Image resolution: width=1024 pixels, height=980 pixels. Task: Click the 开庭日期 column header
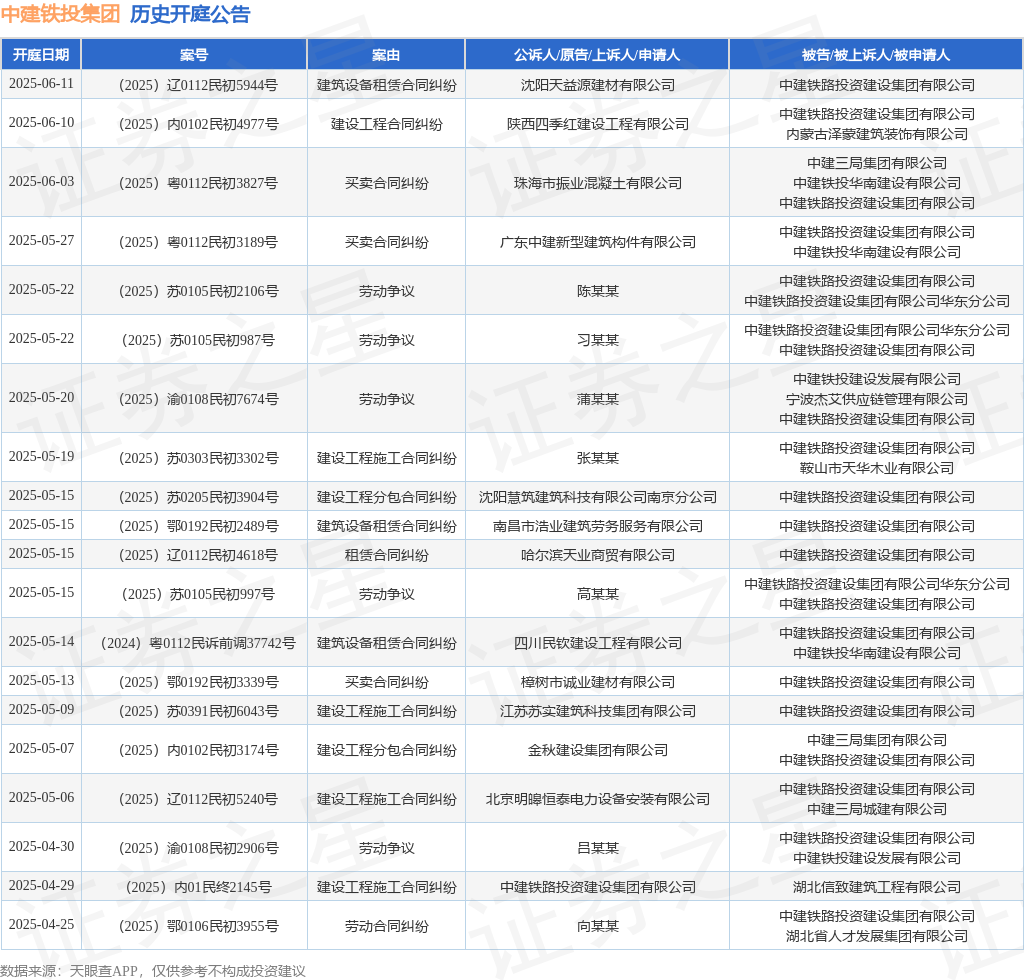click(41, 55)
